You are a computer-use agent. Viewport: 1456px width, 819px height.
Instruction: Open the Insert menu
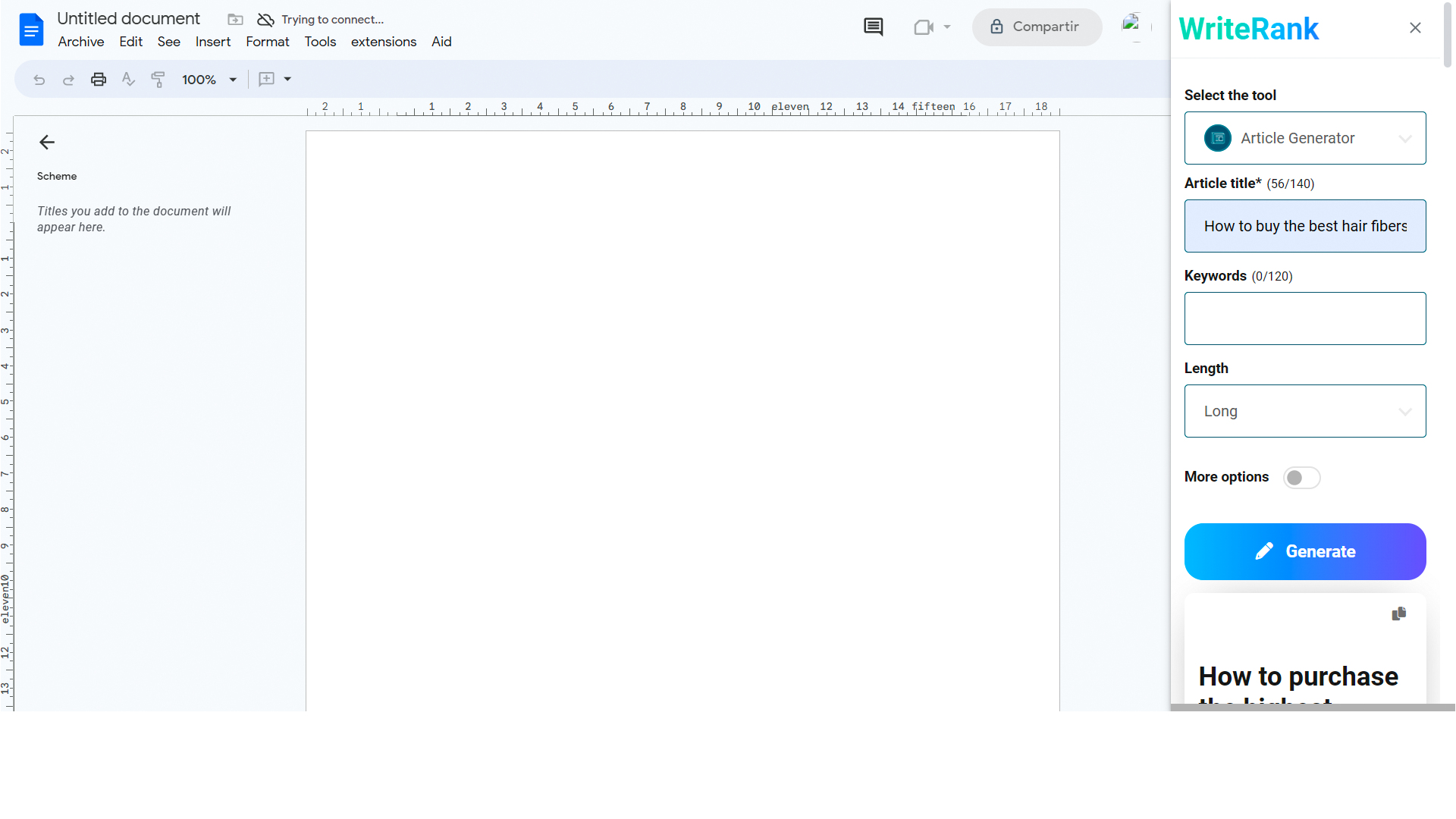[x=213, y=42]
